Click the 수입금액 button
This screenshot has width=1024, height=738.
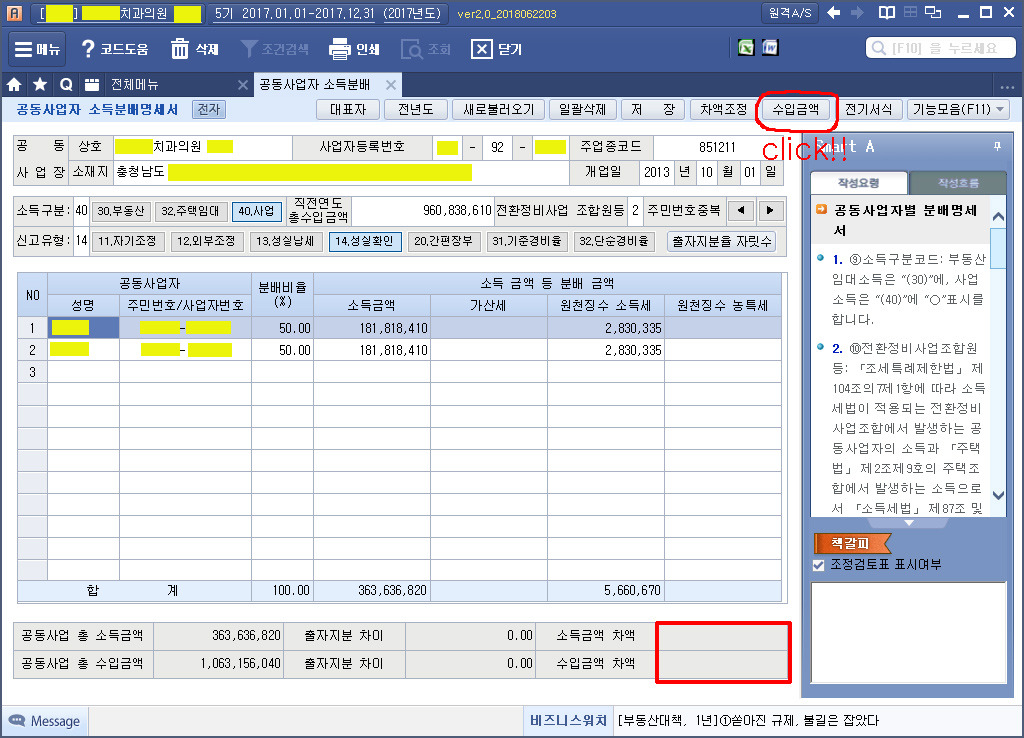pyautogui.click(x=795, y=110)
